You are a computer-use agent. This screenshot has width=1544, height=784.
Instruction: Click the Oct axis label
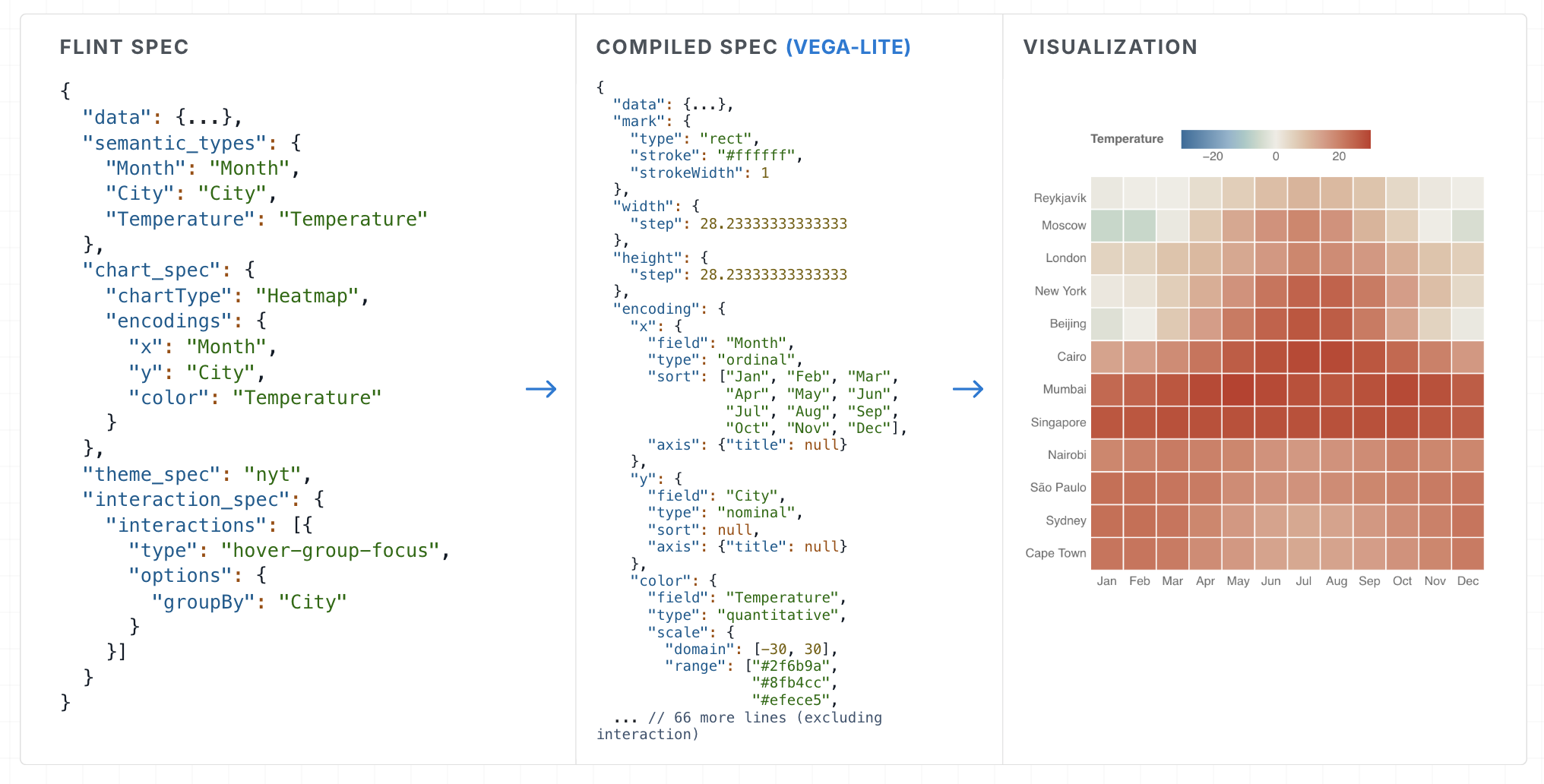pos(1402,581)
